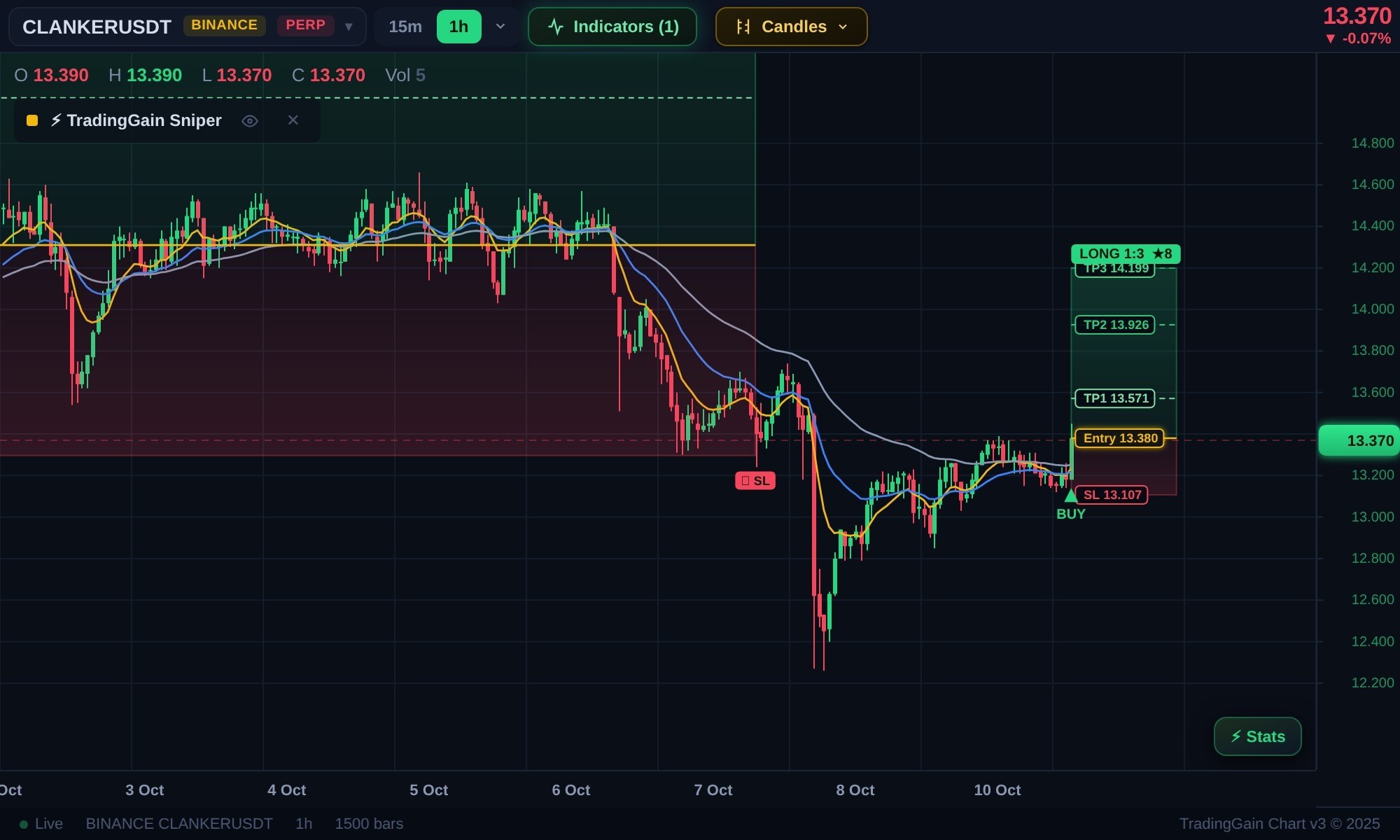Viewport: 1400px width, 840px height.
Task: Click the symbol dropdown arrow after PERP
Action: [x=349, y=27]
